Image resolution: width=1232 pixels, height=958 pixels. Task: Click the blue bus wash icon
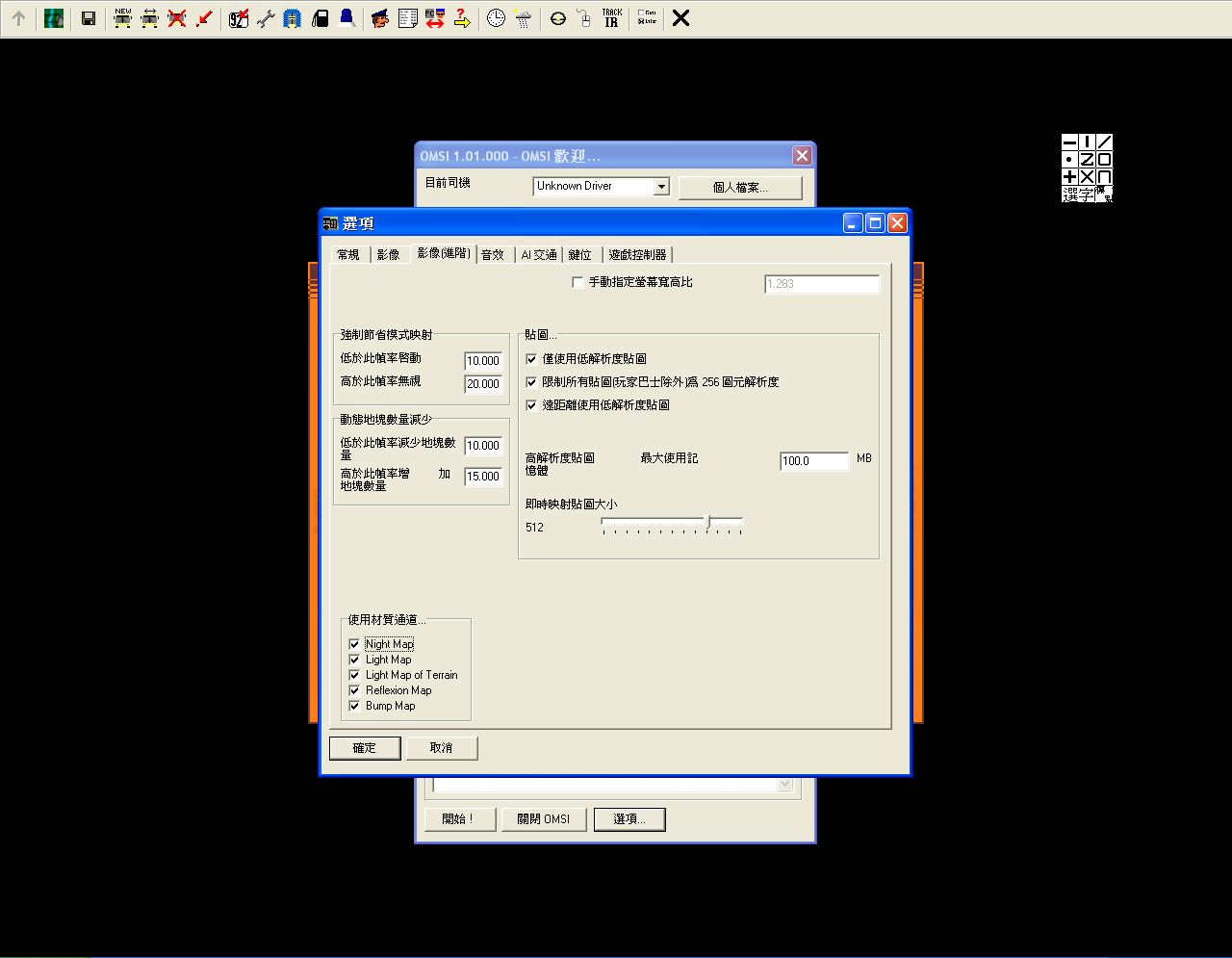tap(293, 18)
